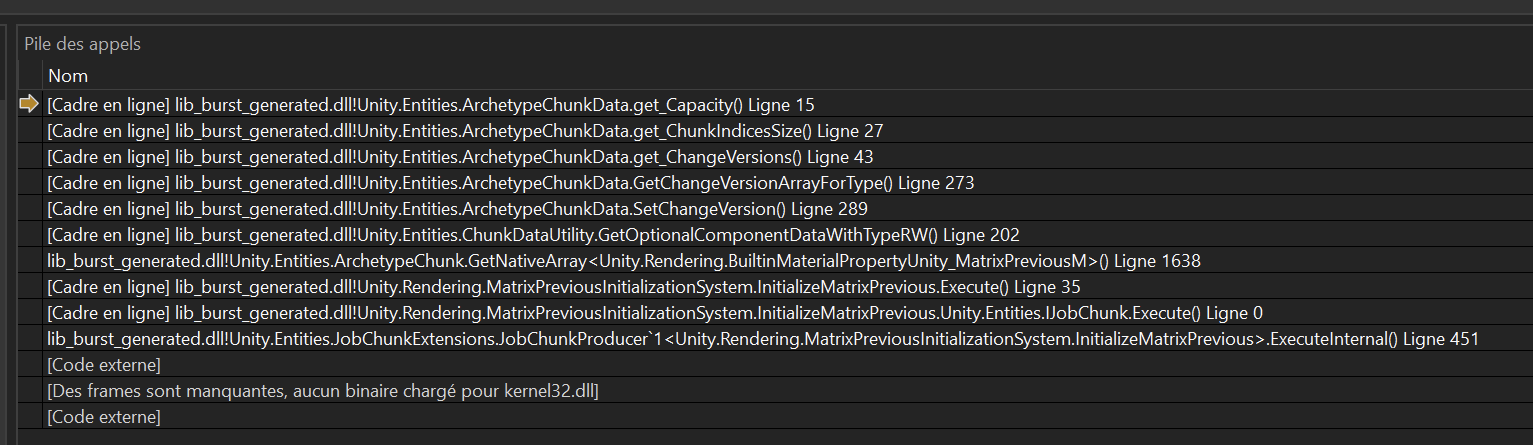Select the SetChangeVersion() Ligne 289 frame

point(456,209)
